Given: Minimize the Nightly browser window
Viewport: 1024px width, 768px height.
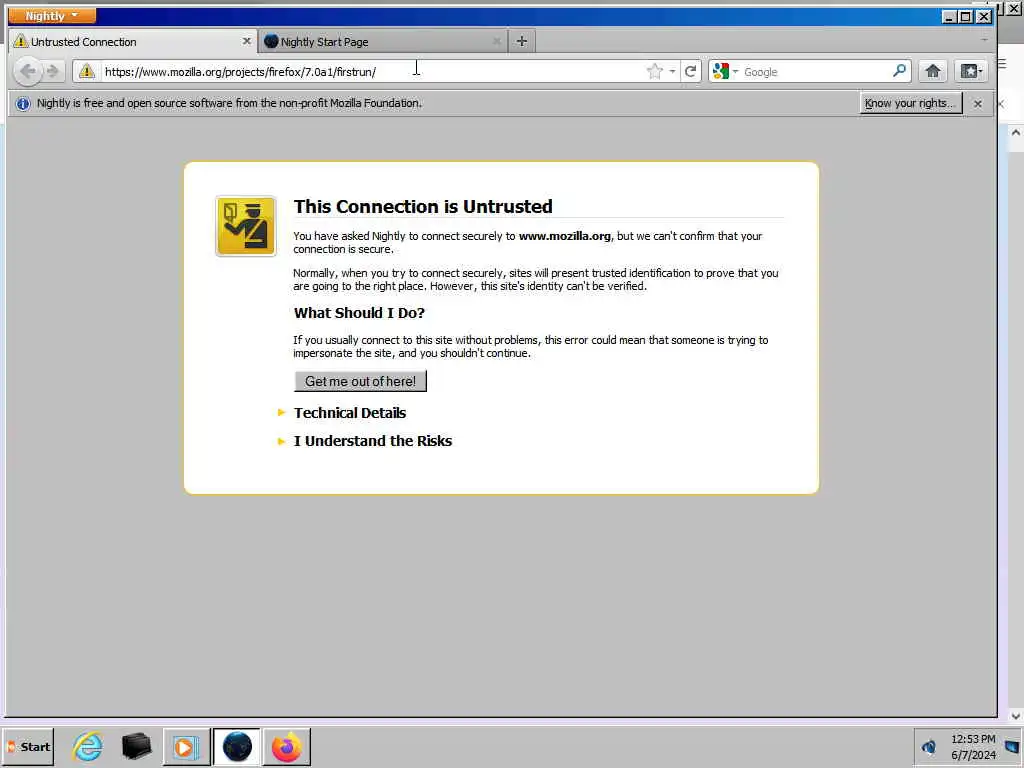Looking at the screenshot, I should 949,16.
